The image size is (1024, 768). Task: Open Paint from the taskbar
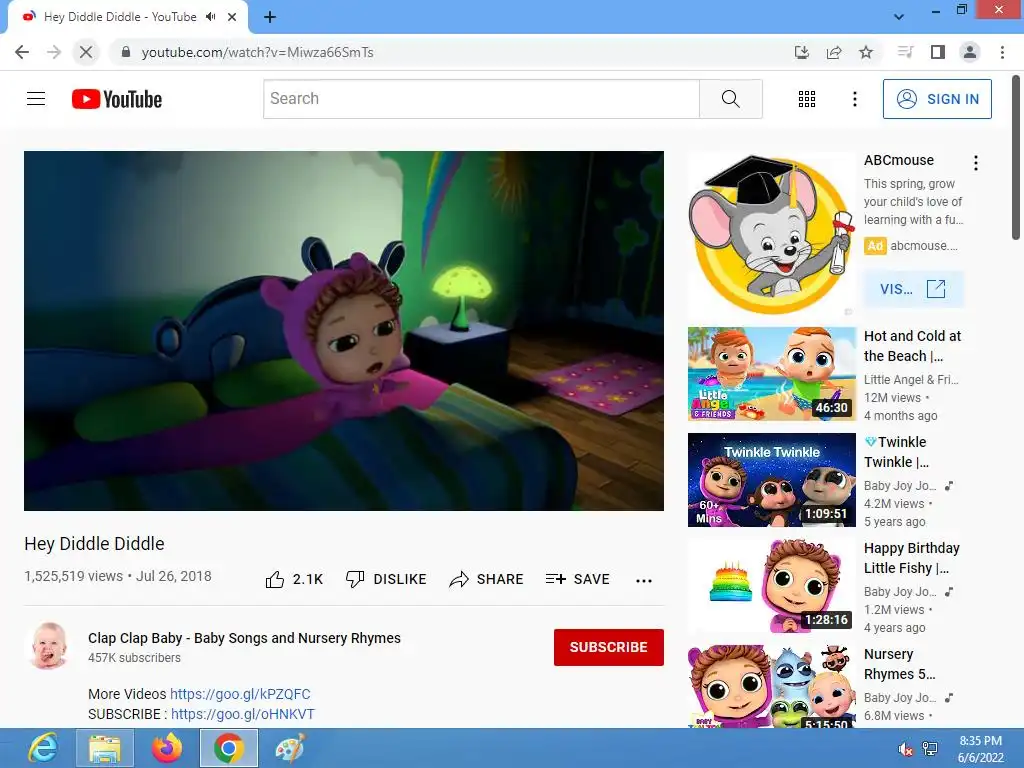(289, 748)
